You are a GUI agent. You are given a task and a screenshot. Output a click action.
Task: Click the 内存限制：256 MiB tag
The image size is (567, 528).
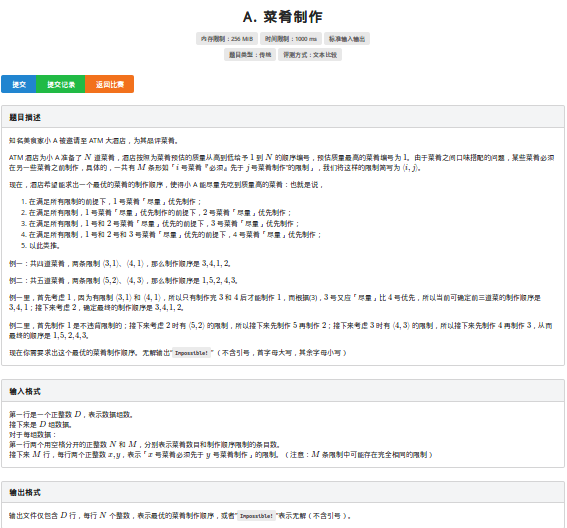(x=227, y=39)
